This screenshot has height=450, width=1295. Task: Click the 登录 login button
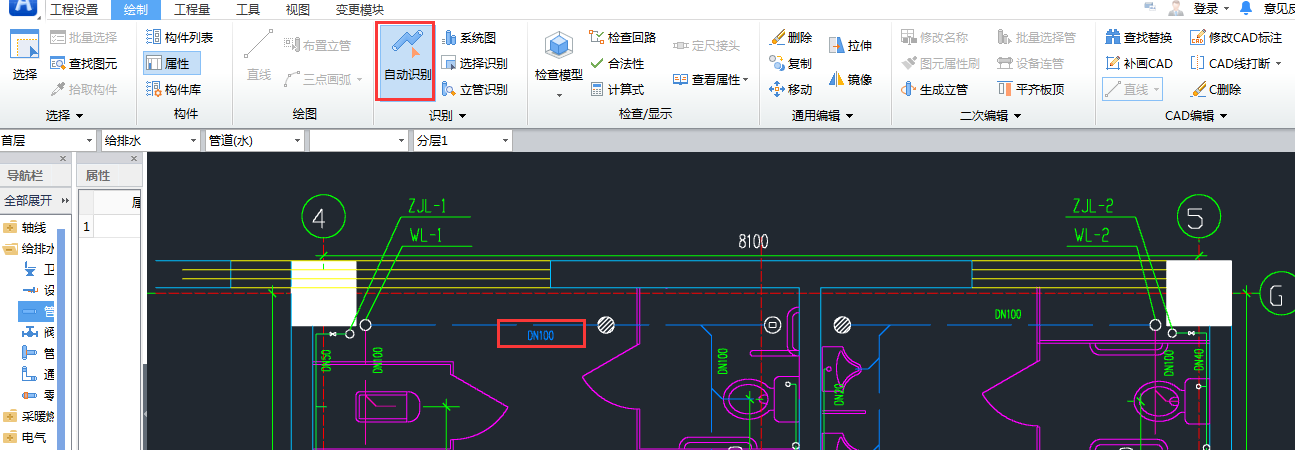[1205, 9]
